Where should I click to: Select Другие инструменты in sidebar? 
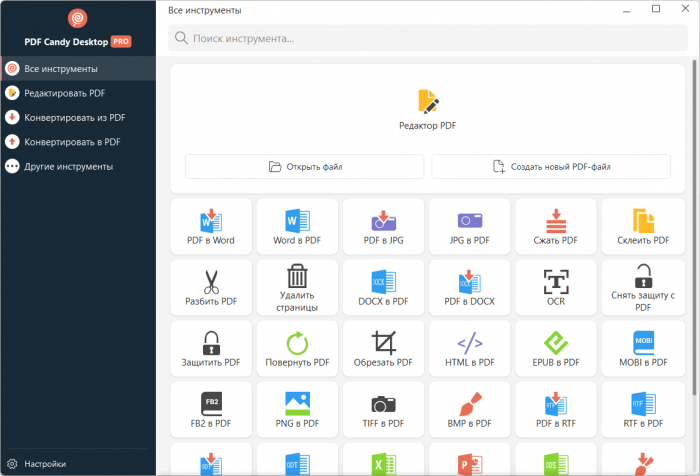[x=79, y=167]
